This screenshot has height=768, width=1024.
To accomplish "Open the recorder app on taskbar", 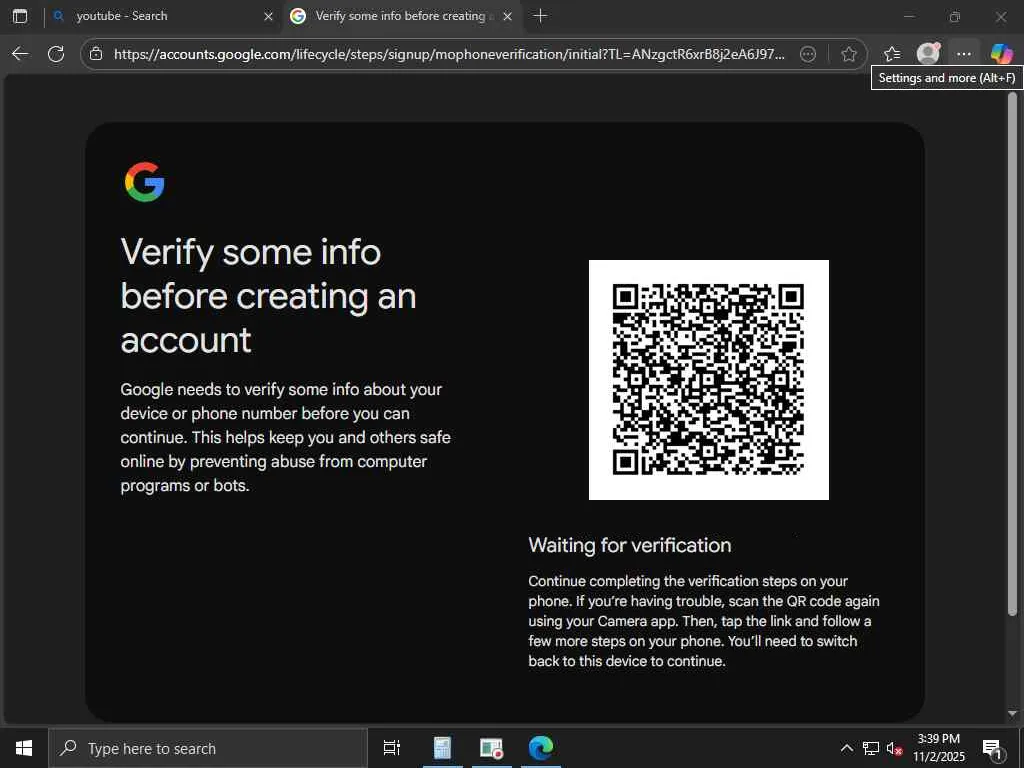I will click(491, 748).
